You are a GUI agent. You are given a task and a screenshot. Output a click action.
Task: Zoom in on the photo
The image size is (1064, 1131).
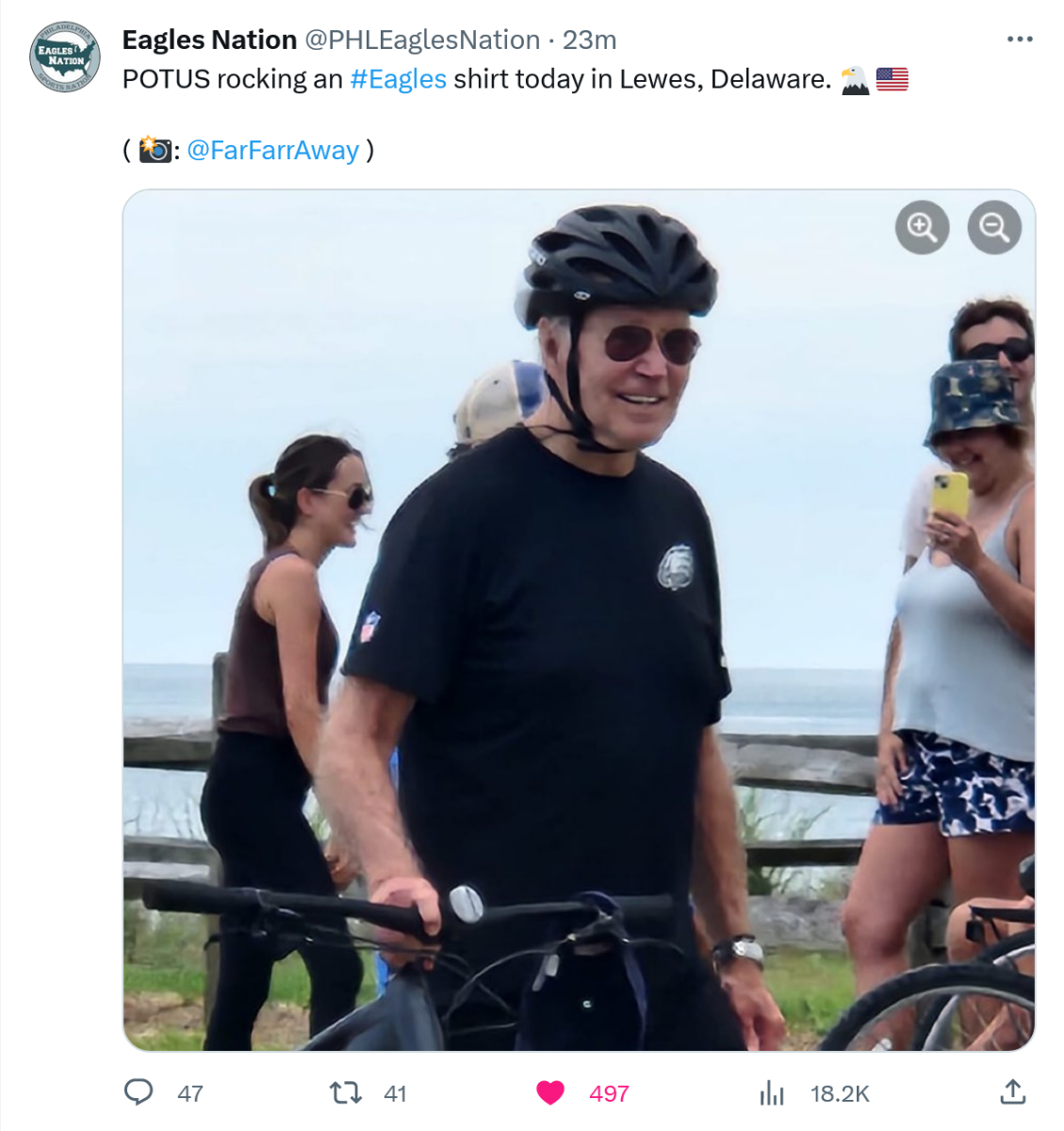click(x=922, y=227)
